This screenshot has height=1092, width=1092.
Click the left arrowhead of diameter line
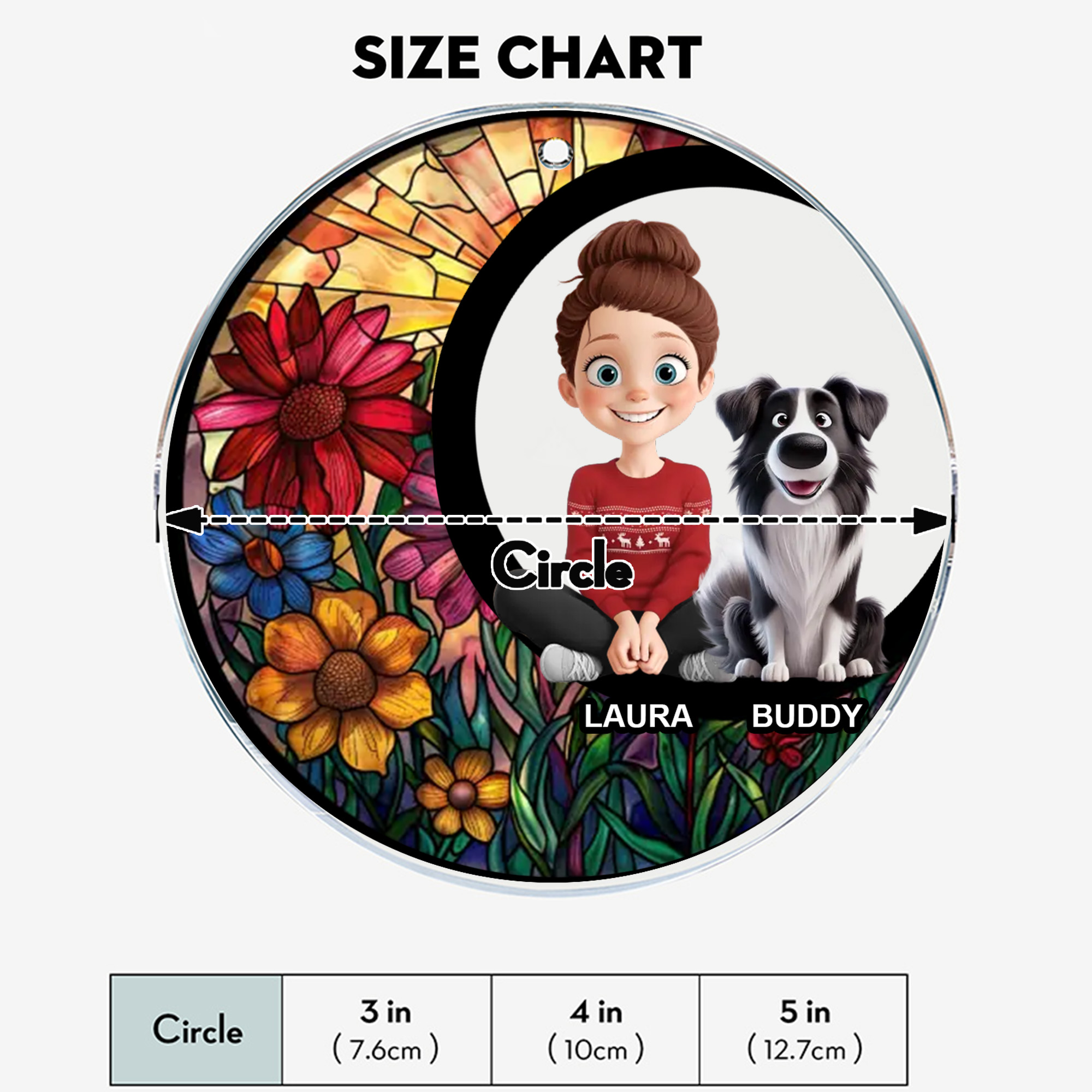click(184, 520)
